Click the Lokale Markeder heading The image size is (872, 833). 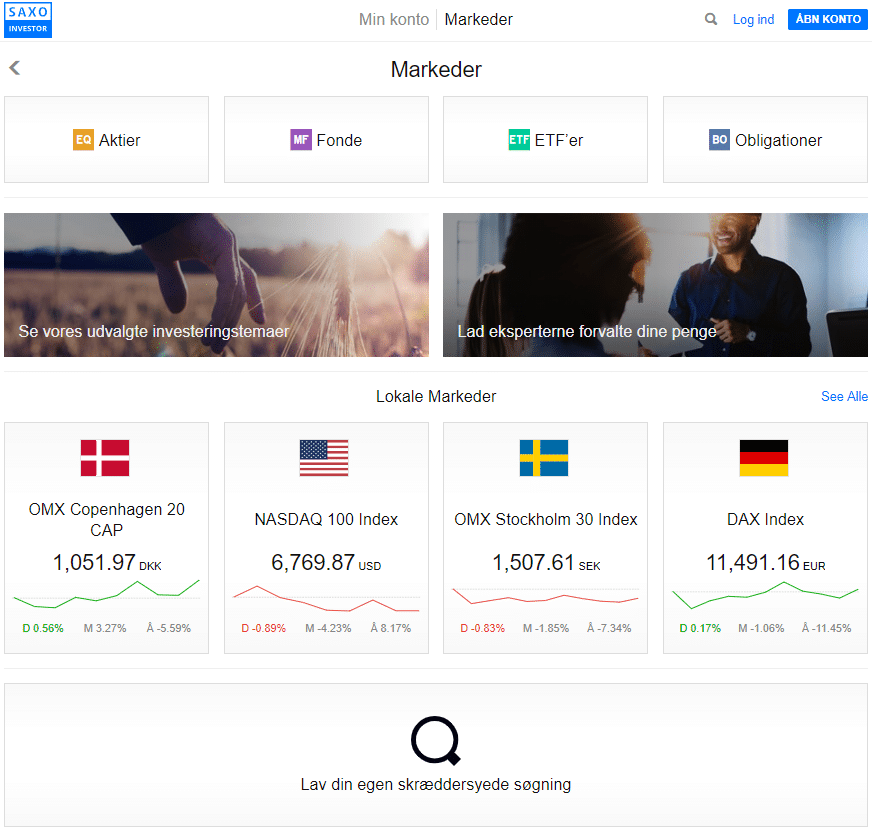tap(436, 396)
